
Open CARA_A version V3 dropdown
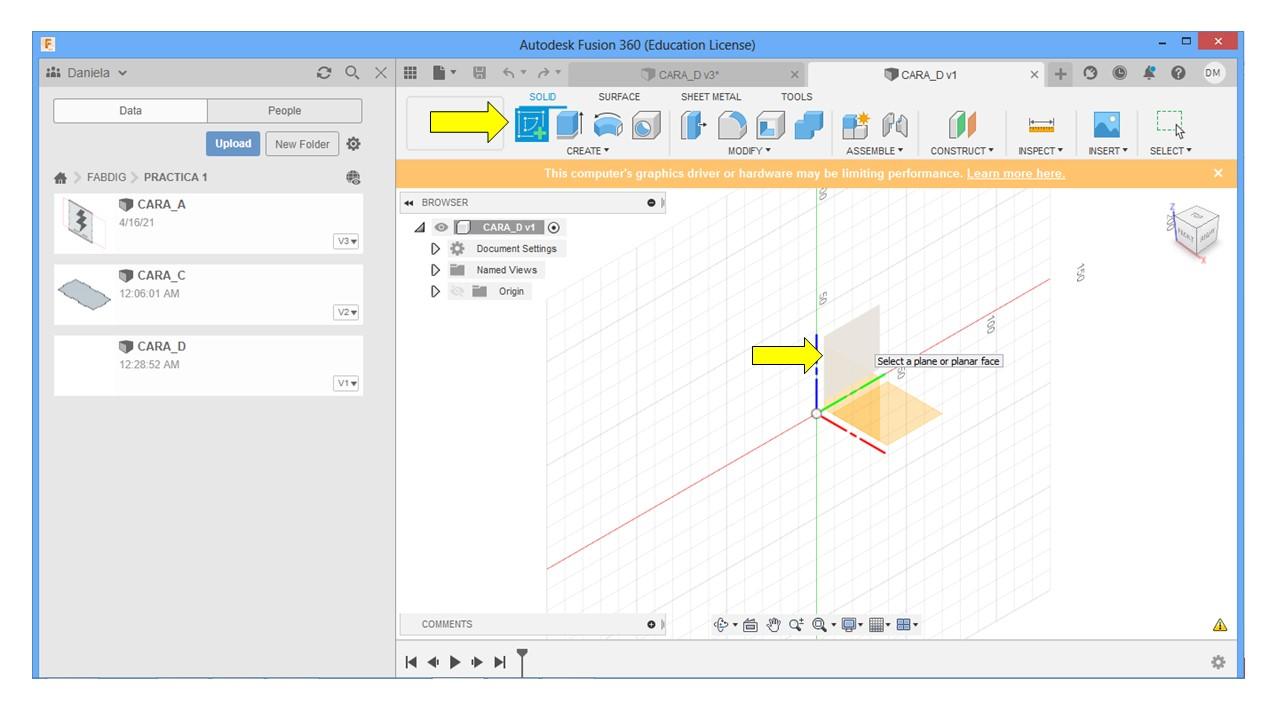(x=346, y=242)
